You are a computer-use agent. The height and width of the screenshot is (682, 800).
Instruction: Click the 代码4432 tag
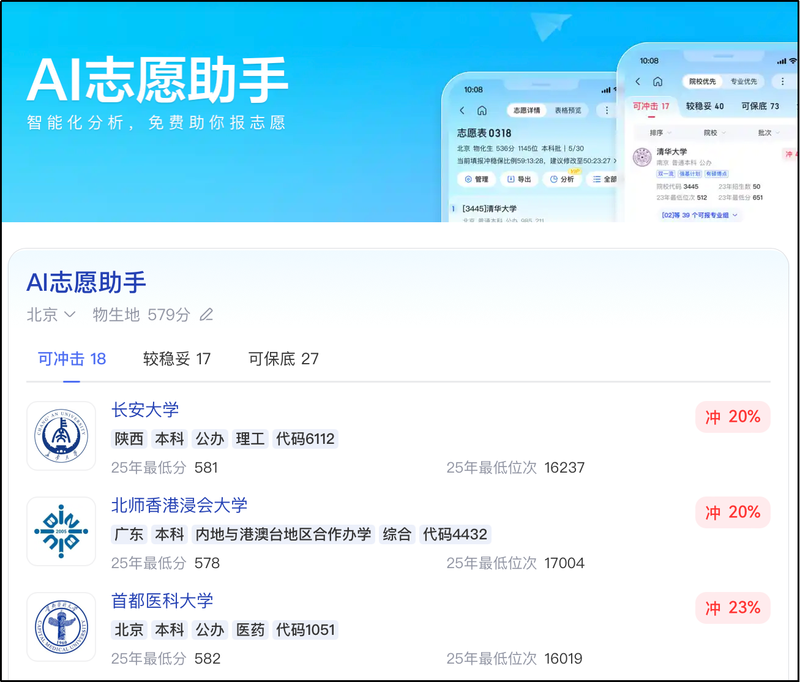click(x=455, y=534)
